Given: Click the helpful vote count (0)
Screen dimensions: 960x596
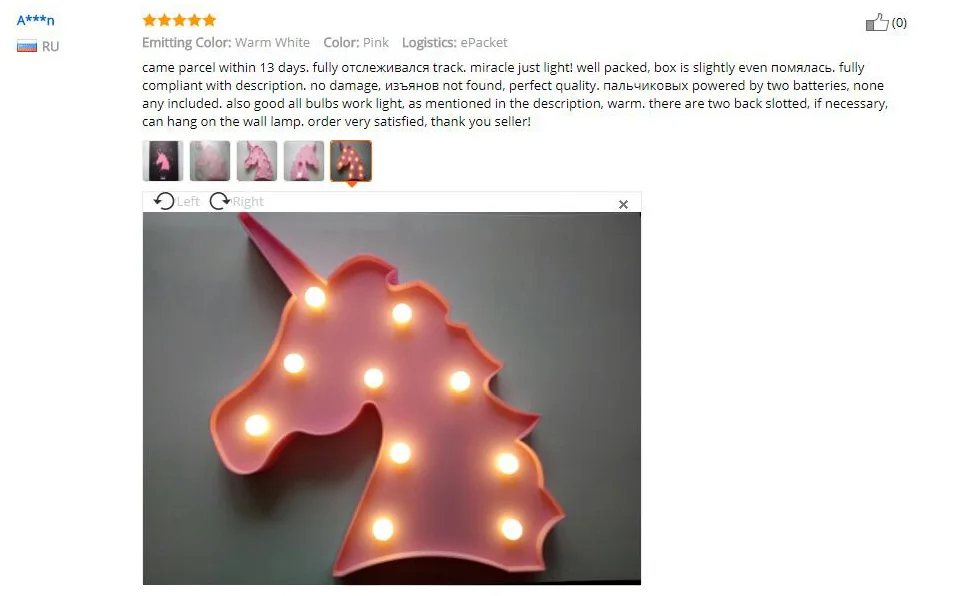Looking at the screenshot, I should click(899, 23).
